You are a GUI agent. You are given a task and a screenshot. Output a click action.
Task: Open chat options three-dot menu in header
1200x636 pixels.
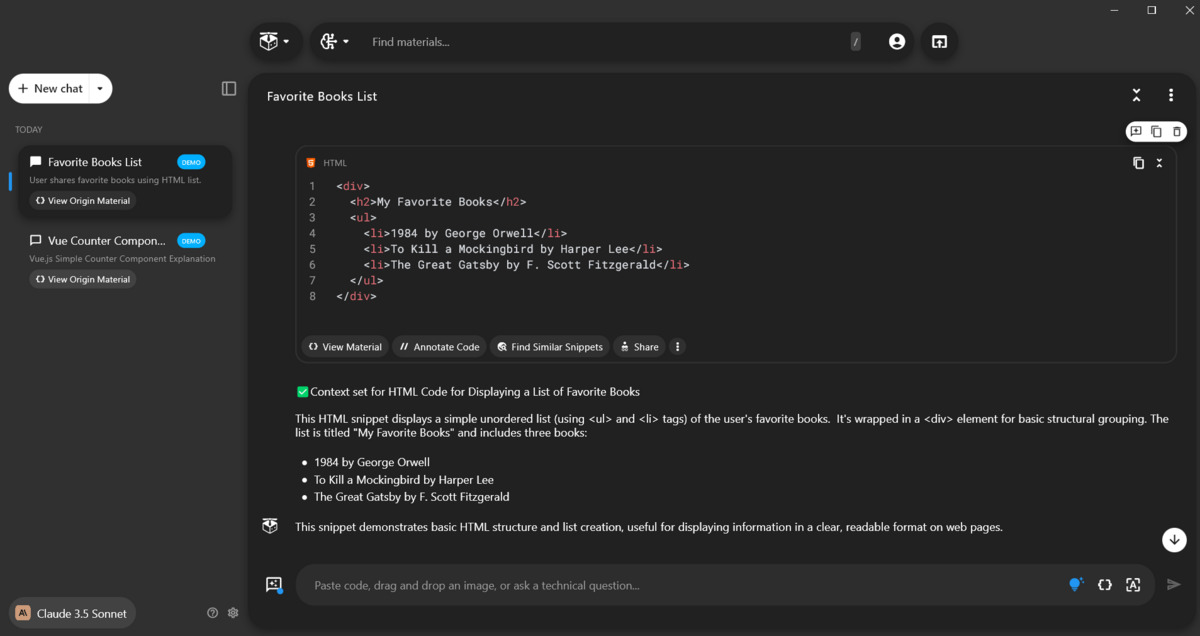[x=1171, y=96]
